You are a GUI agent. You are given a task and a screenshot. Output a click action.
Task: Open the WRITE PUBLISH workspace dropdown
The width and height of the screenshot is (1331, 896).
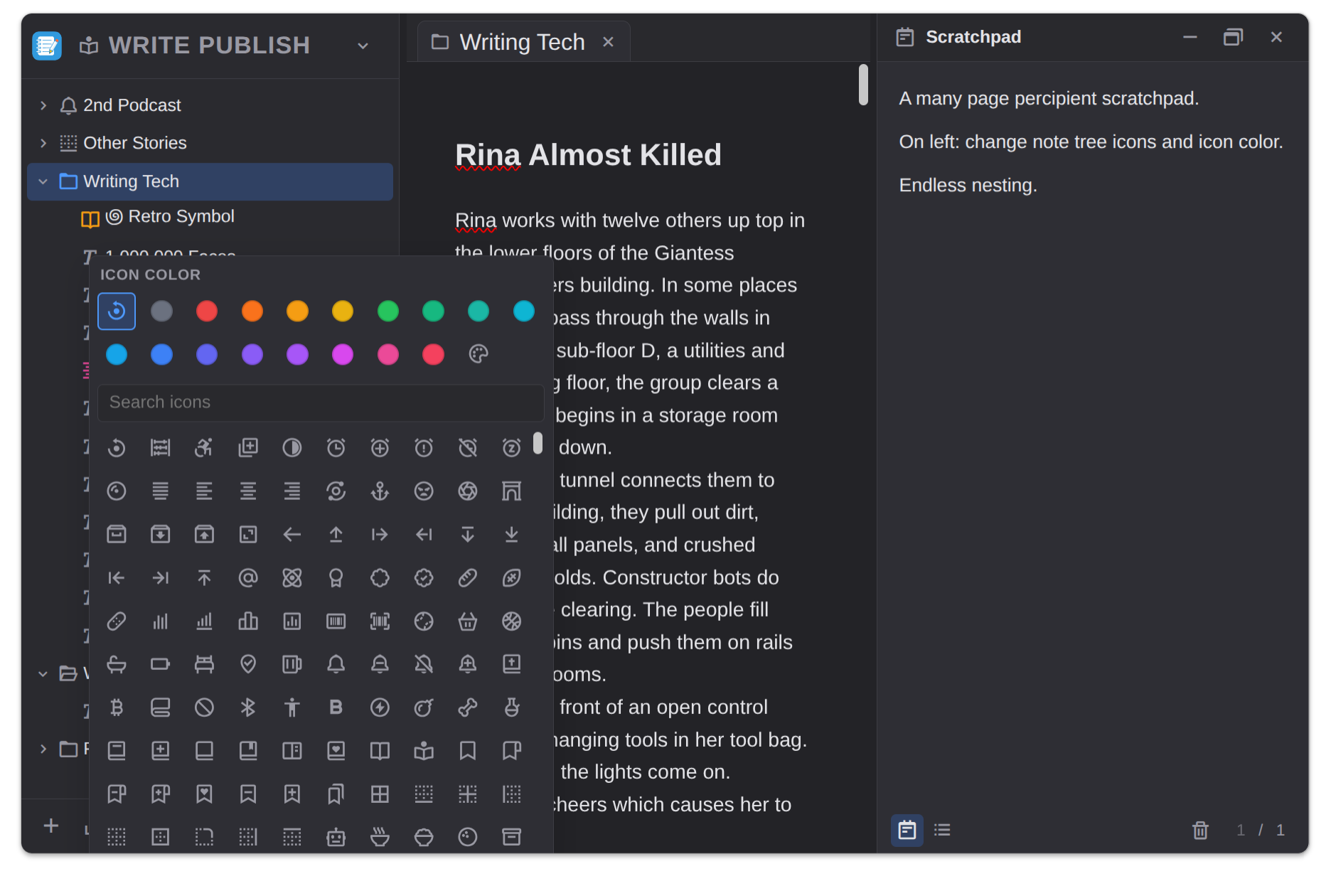pyautogui.click(x=363, y=46)
